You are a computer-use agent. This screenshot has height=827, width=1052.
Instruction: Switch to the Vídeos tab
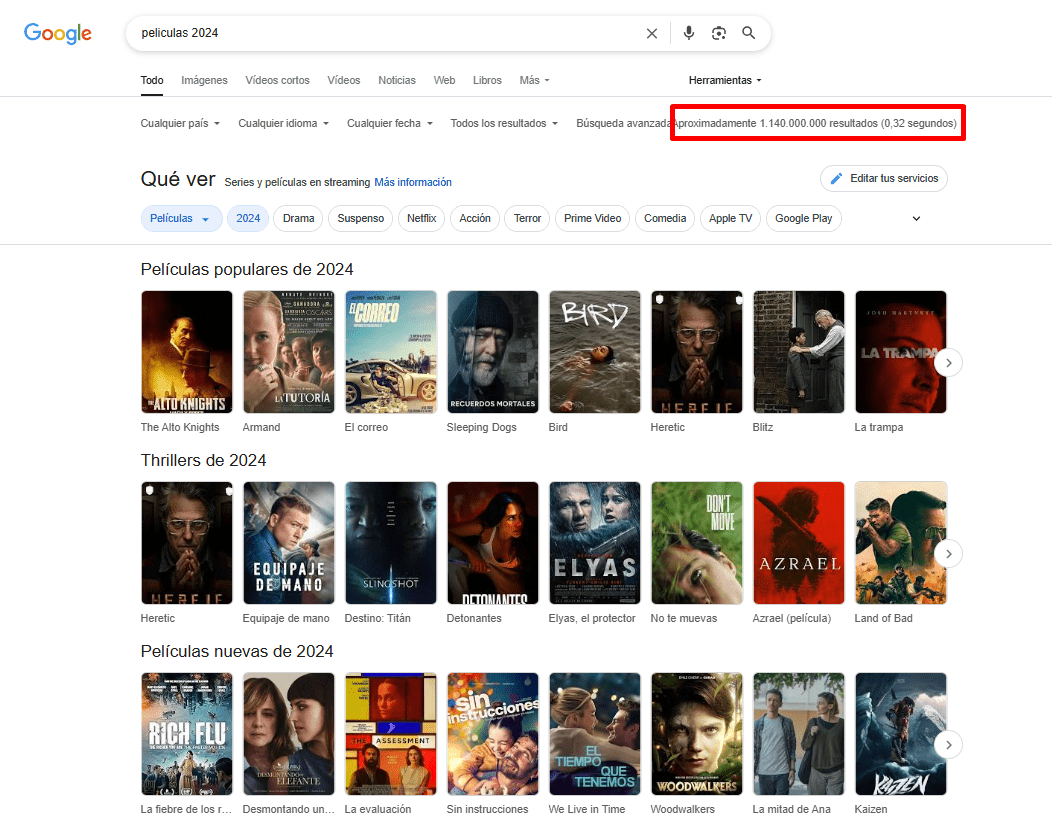pos(344,80)
